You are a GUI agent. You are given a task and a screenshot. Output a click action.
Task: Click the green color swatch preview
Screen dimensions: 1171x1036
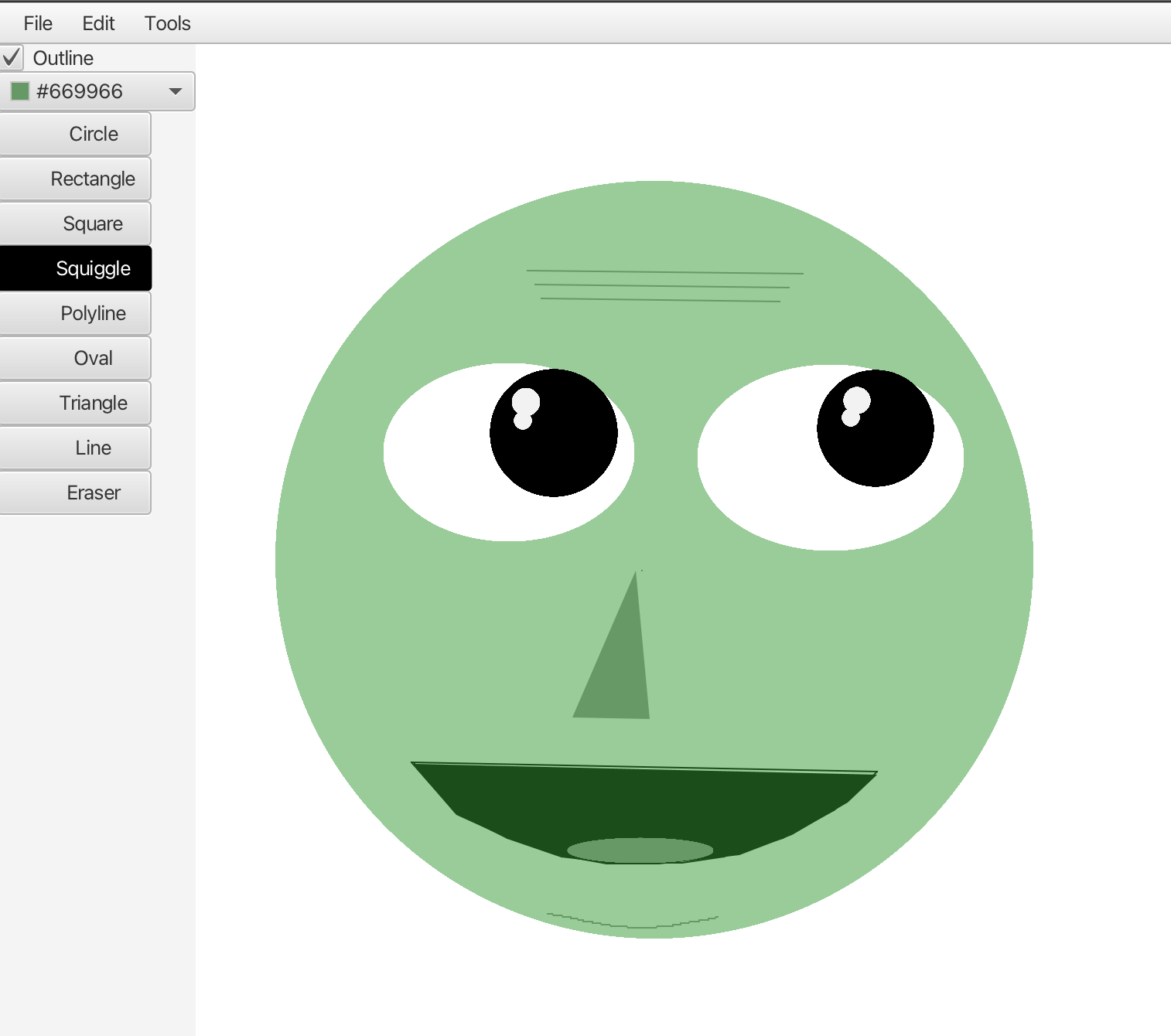tap(20, 91)
